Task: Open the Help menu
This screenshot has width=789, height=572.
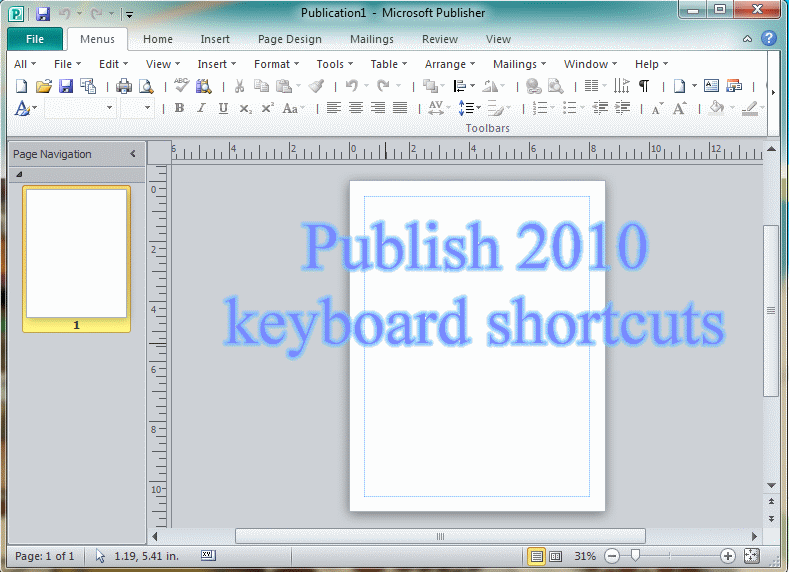Action: click(x=651, y=64)
